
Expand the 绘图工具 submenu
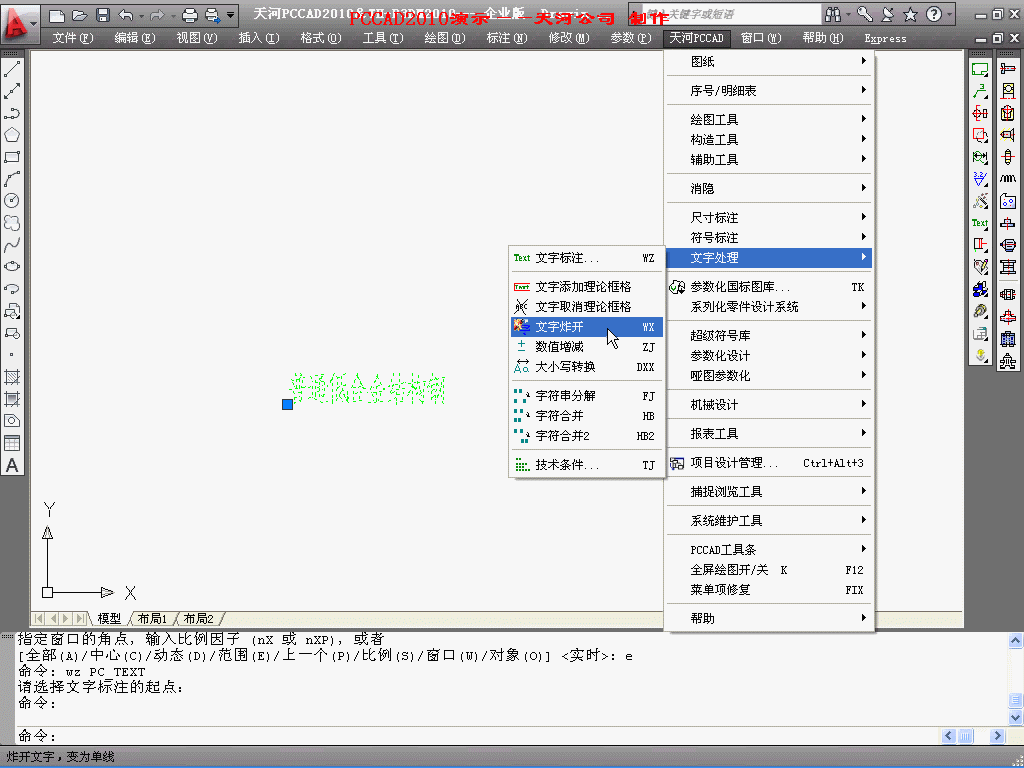coord(769,120)
